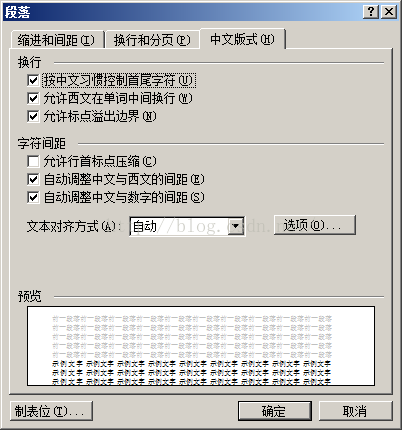The height and width of the screenshot is (430, 402).
Task: Toggle 自动调整中文与数字的间距 checkbox
Action: click(x=33, y=197)
